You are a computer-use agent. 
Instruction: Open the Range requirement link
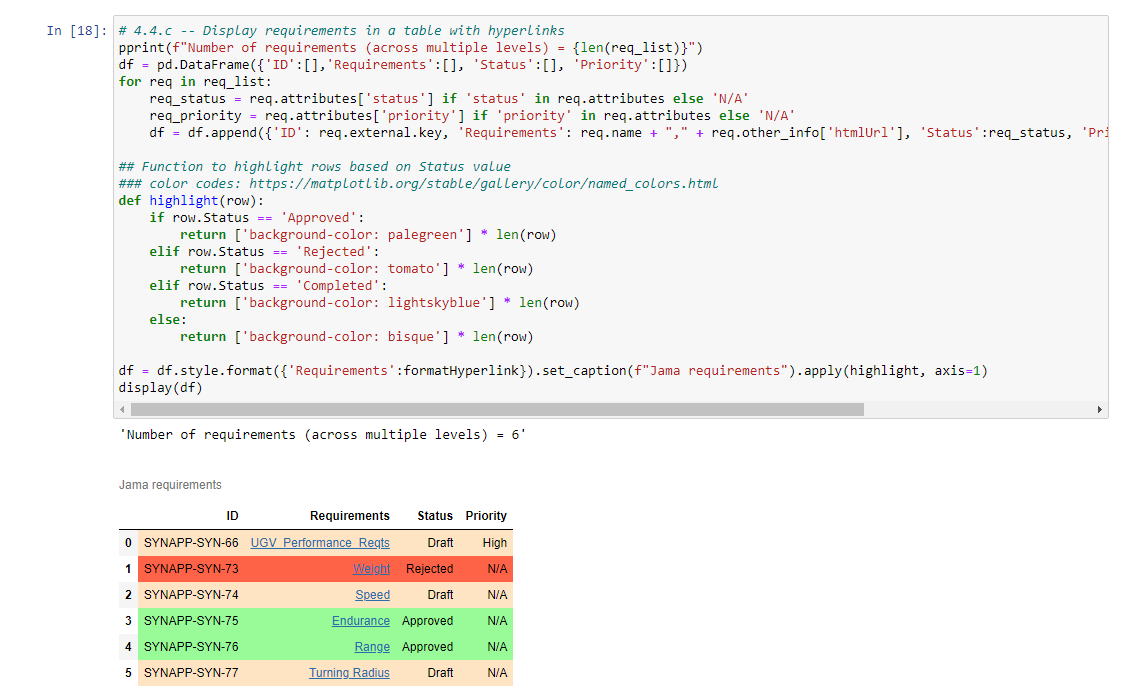372,647
